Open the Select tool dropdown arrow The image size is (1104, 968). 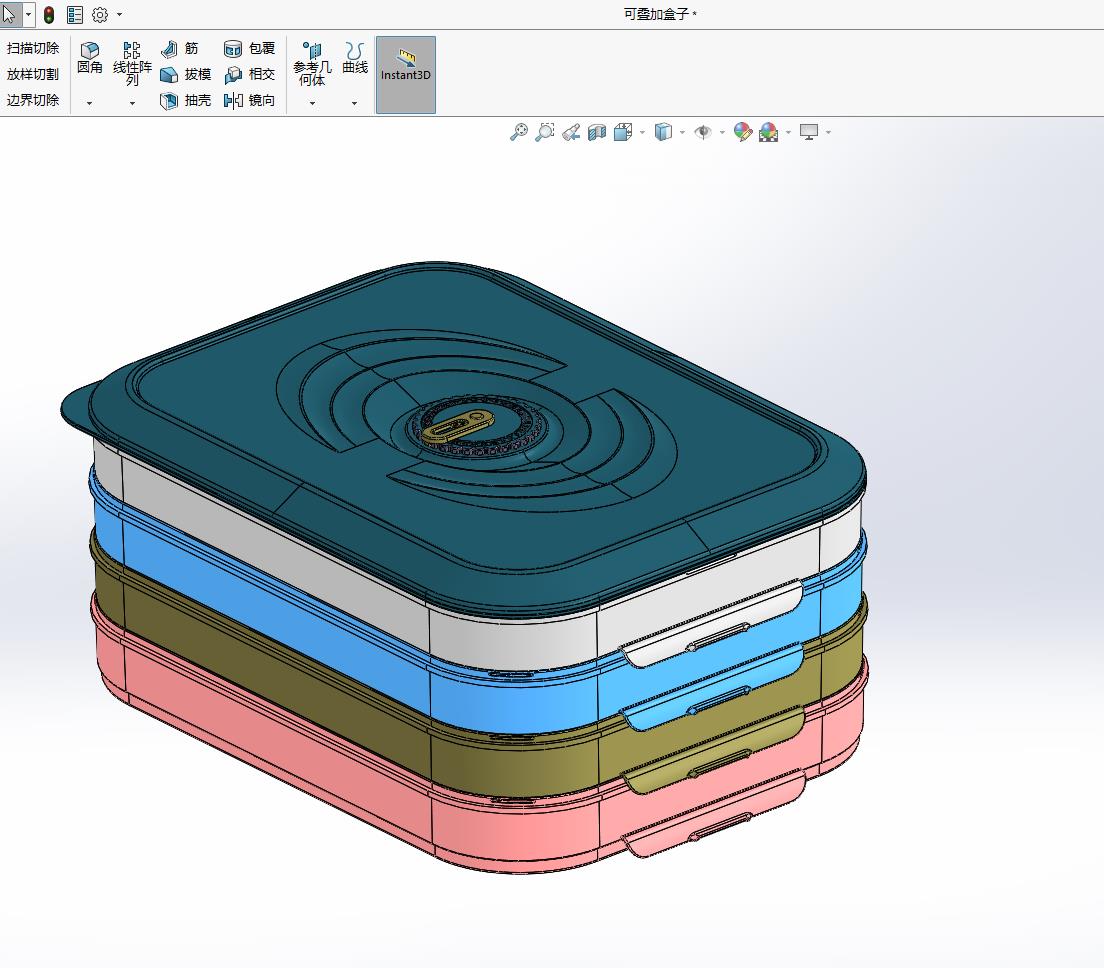[28, 14]
